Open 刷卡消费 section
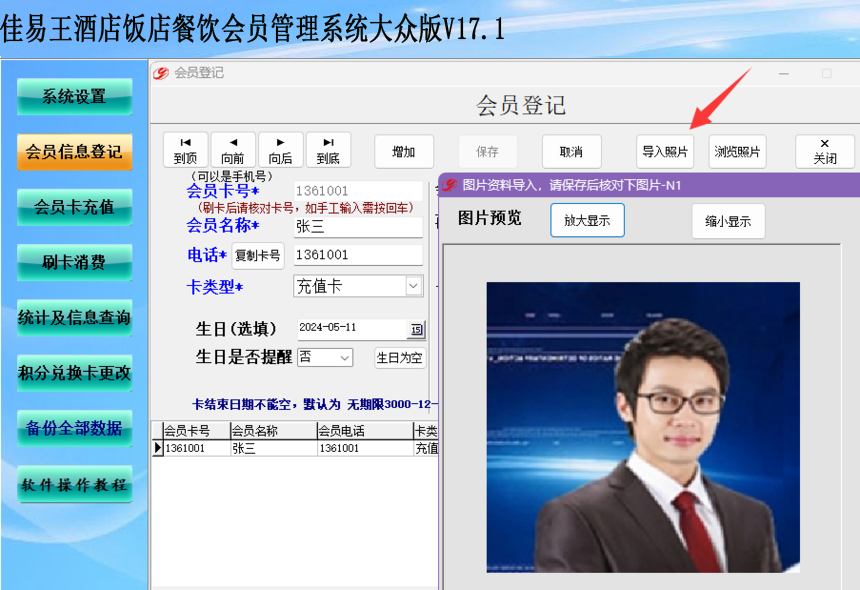The height and width of the screenshot is (590, 860). pos(75,263)
